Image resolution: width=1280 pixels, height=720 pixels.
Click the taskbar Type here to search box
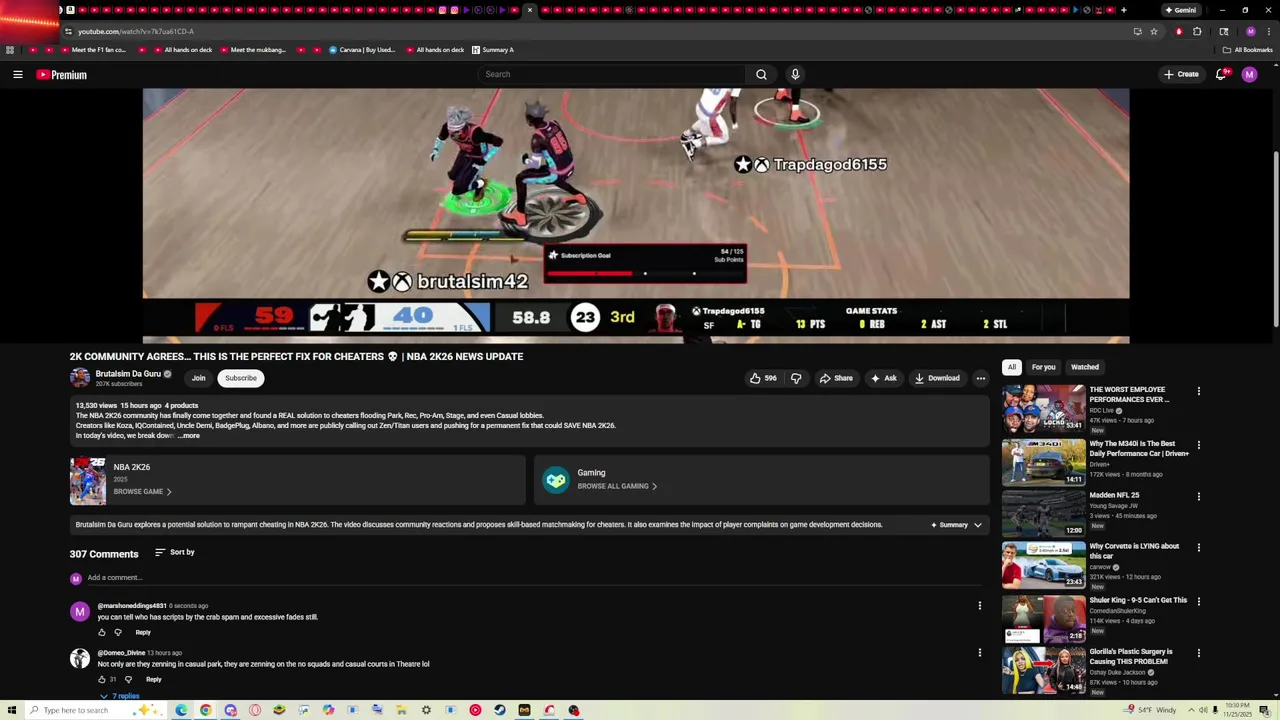click(x=96, y=710)
